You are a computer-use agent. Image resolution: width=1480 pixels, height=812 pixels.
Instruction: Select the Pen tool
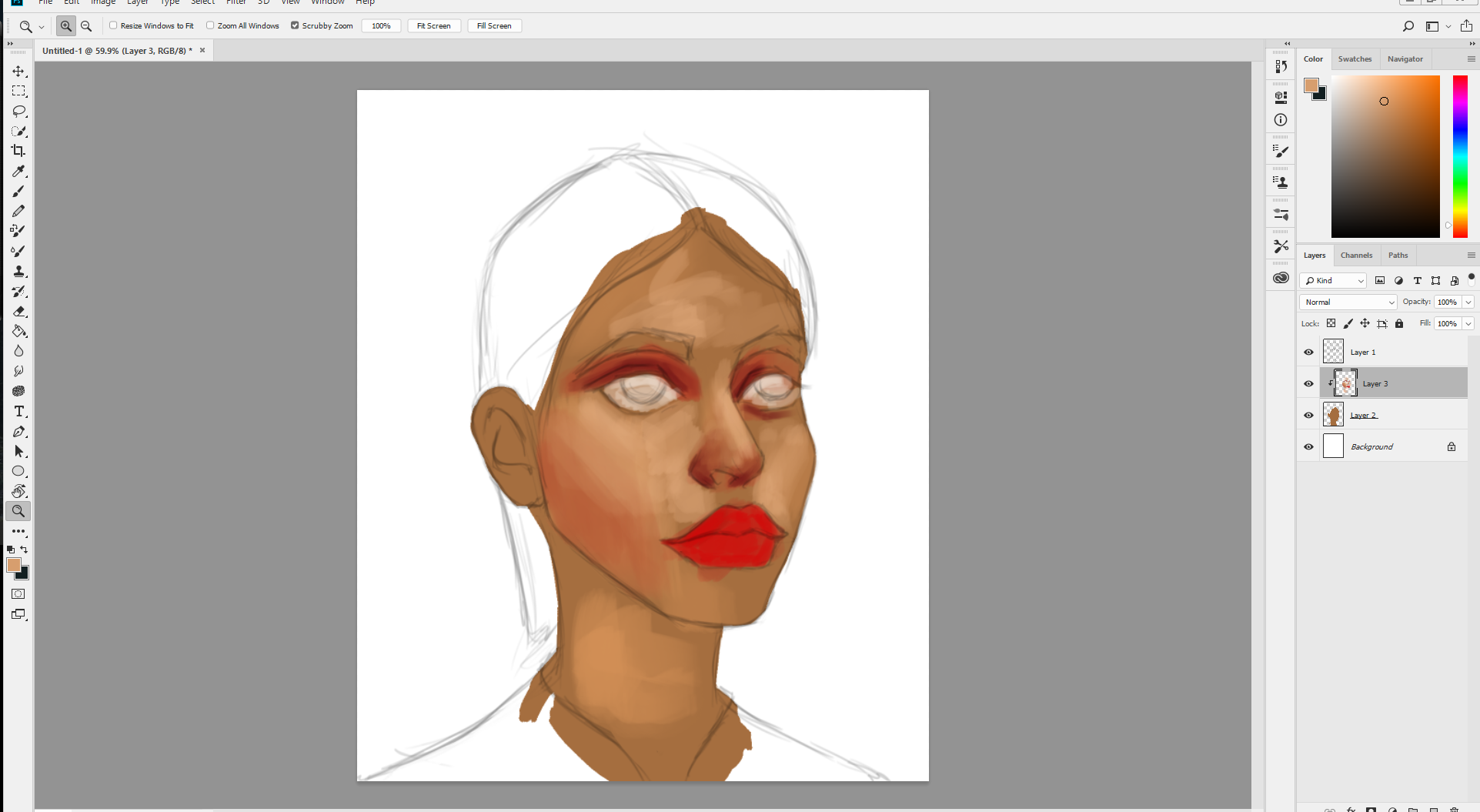click(18, 432)
